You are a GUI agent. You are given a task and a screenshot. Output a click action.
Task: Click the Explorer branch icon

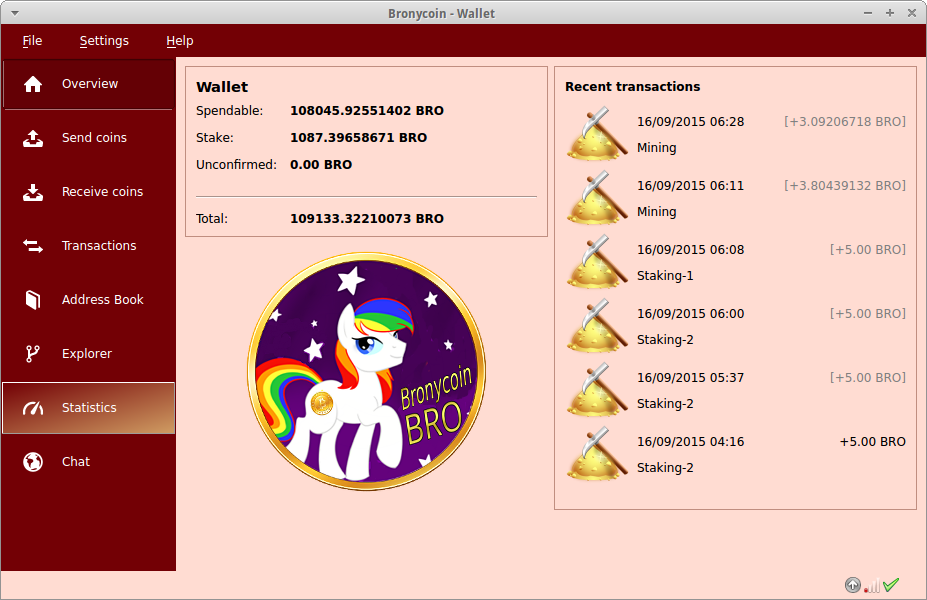[x=33, y=353]
